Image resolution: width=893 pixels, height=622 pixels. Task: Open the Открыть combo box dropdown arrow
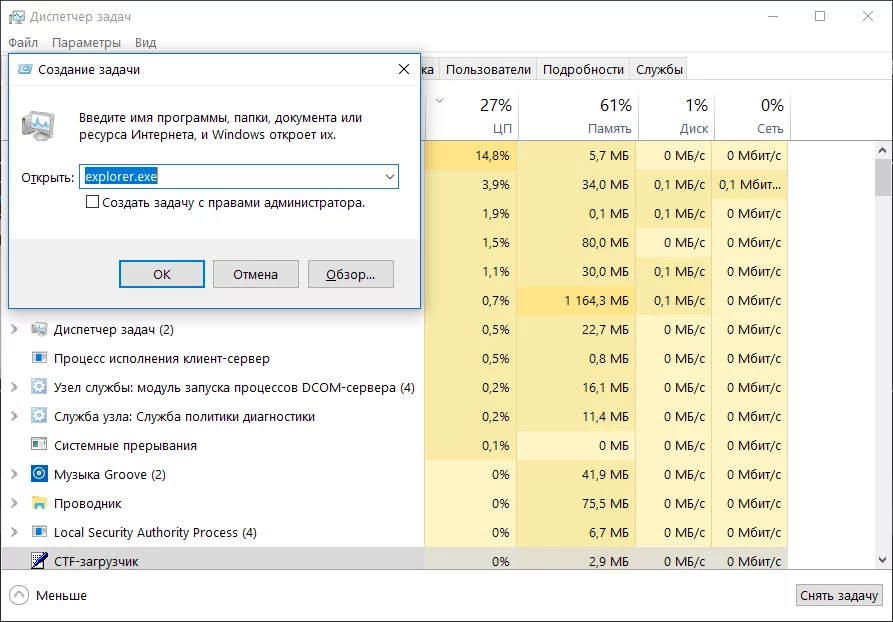pyautogui.click(x=390, y=177)
